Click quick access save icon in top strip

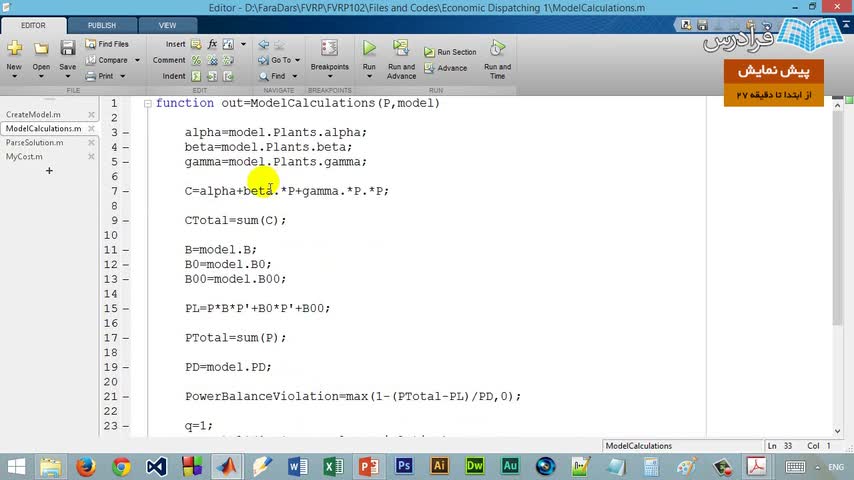tap(702, 25)
